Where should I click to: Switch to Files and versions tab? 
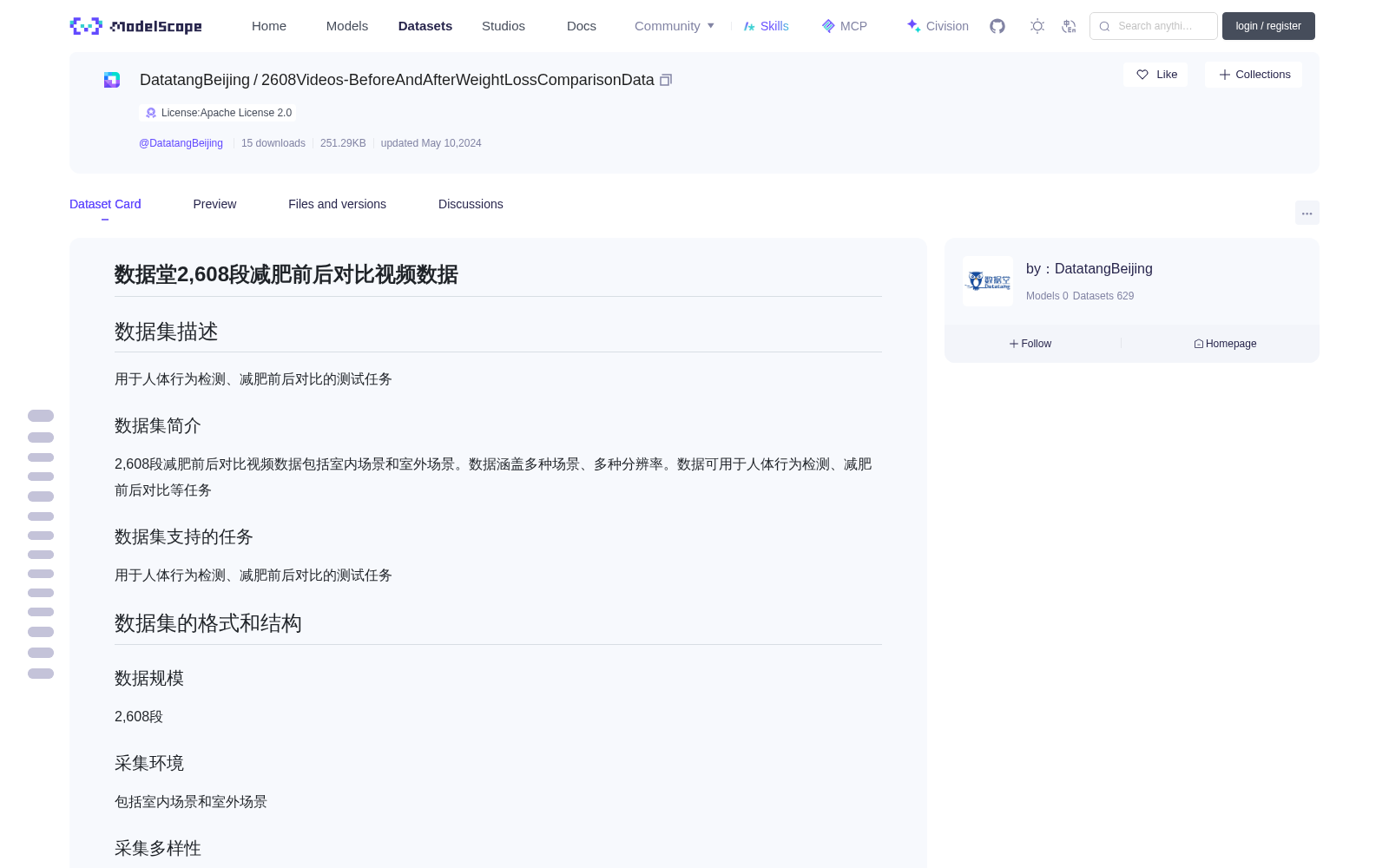(337, 204)
